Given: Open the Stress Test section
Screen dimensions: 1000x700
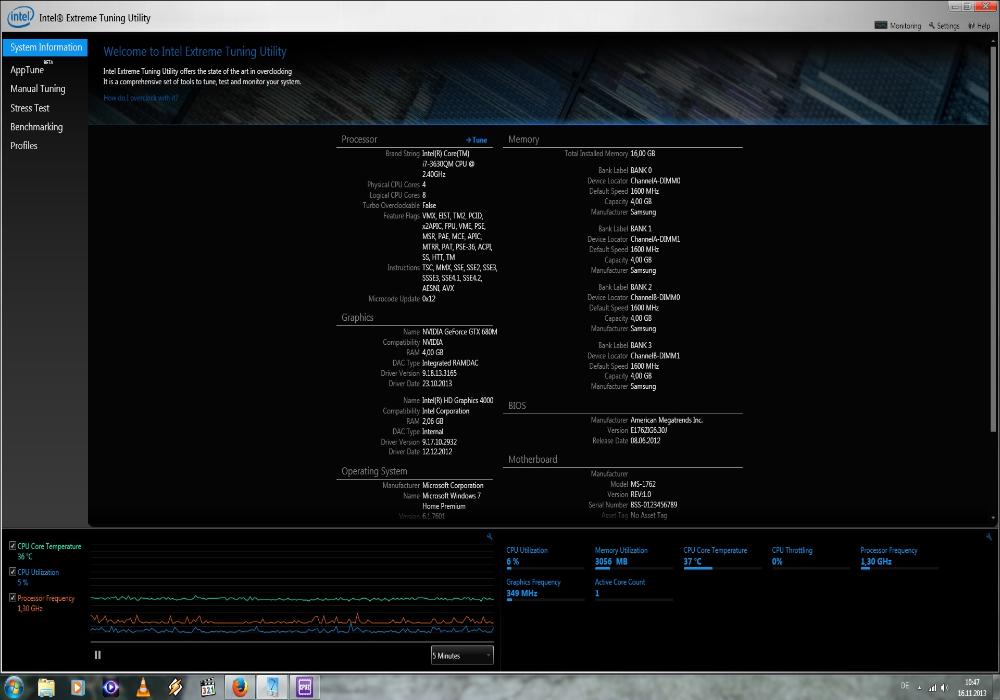Looking at the screenshot, I should 30,108.
